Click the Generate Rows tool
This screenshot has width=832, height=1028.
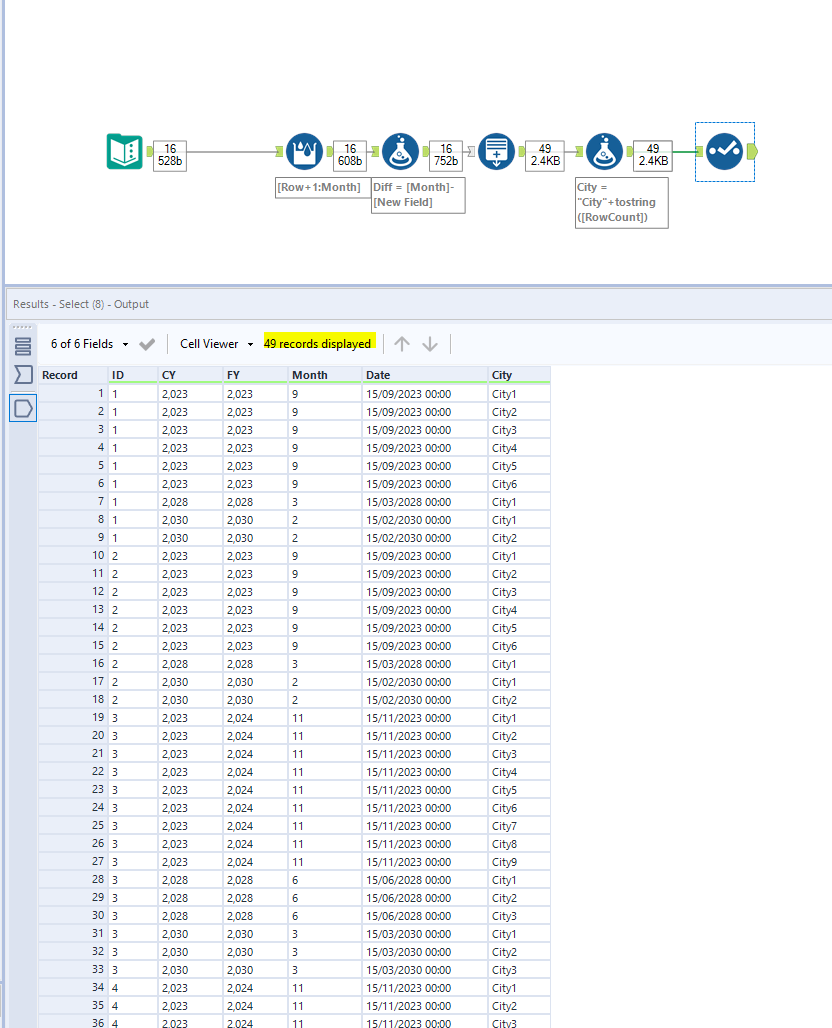(x=496, y=151)
